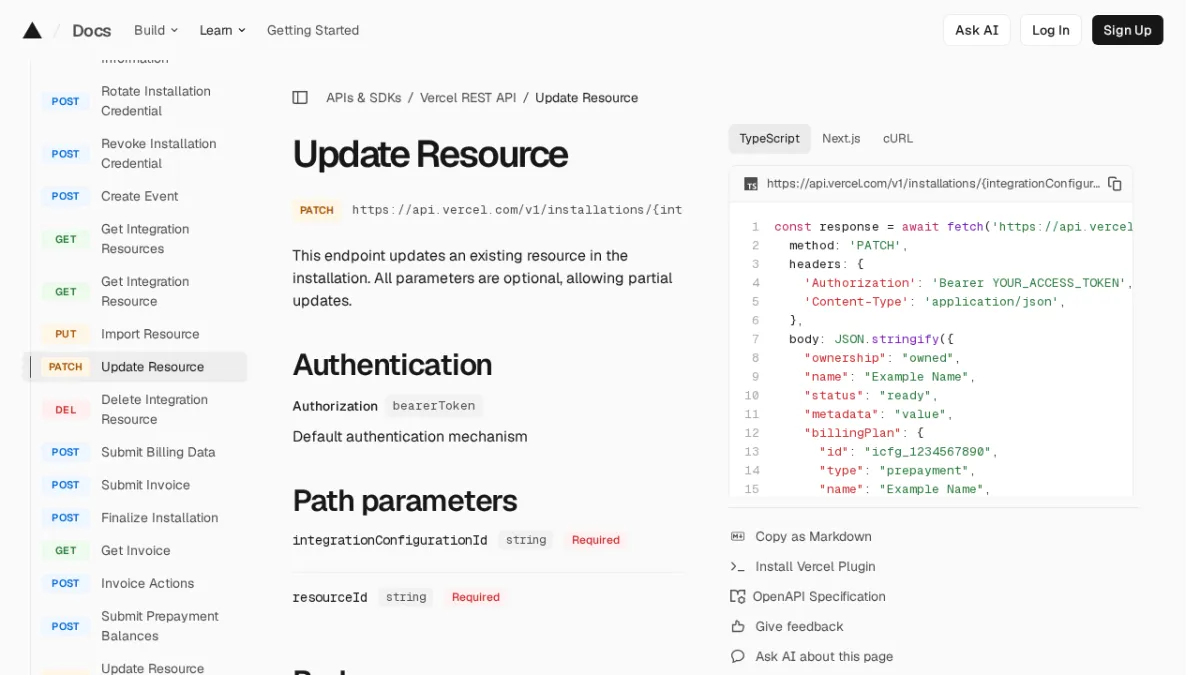Open the Getting Started nav item

click(x=313, y=30)
